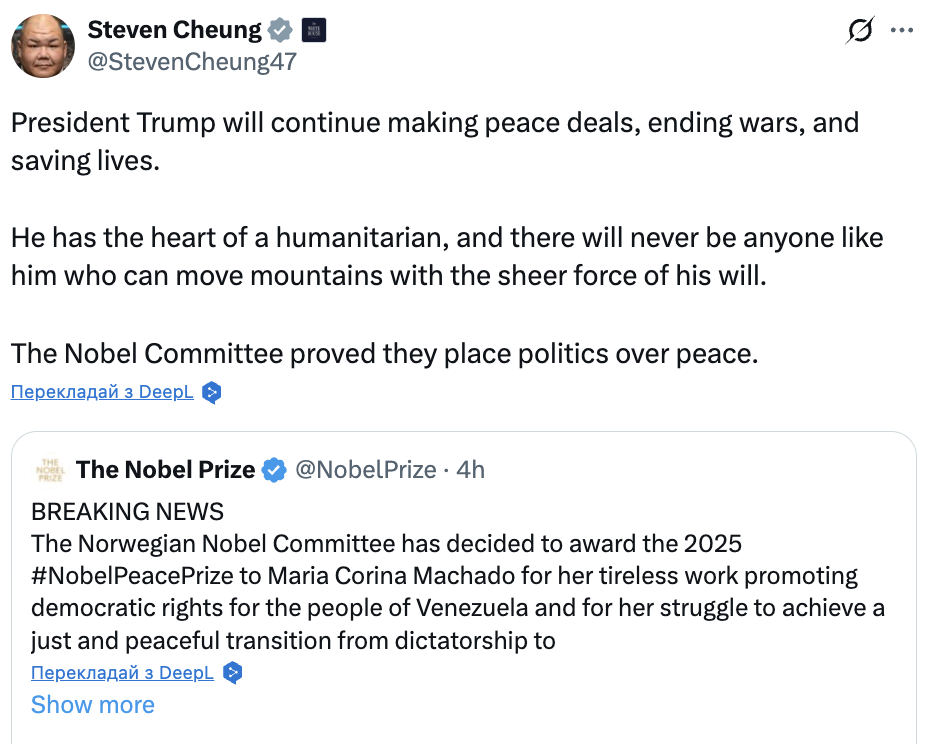Click Steven Cheung's profile avatar
Viewport: 942px width, 744px height.
43,45
